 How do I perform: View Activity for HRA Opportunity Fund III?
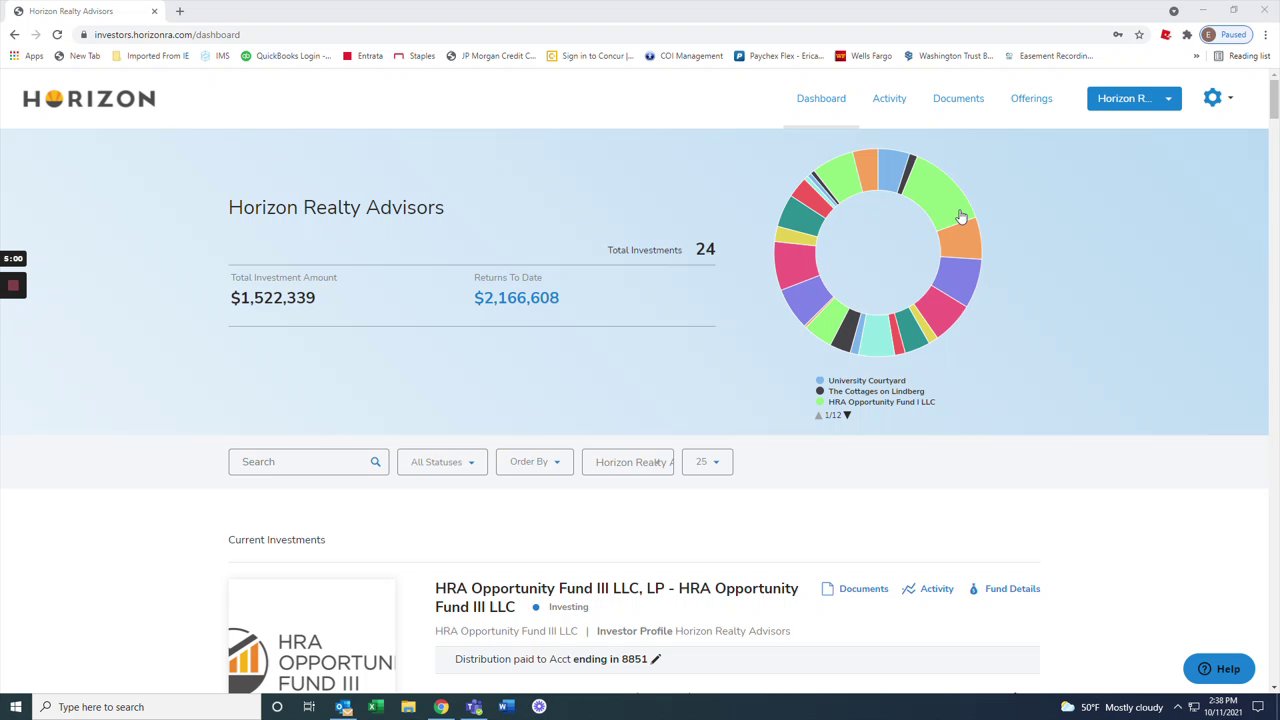click(928, 589)
